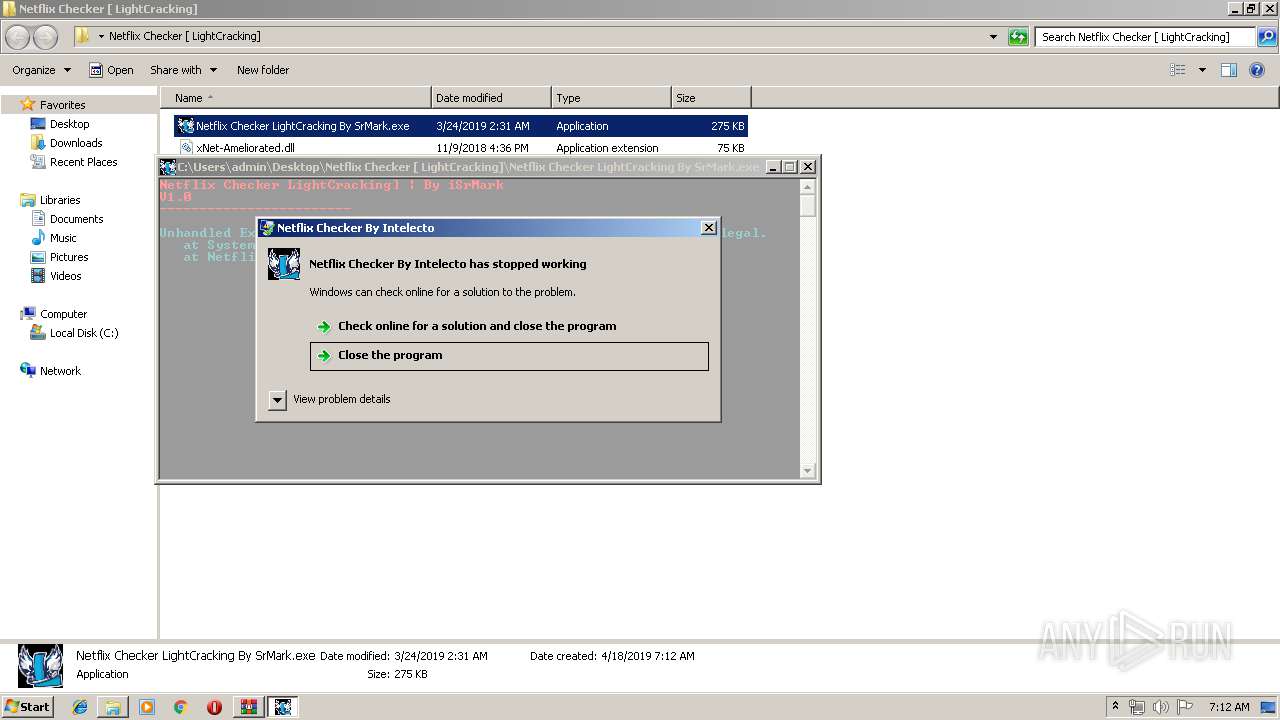Open the Music library
The image size is (1280, 720).
click(x=63, y=238)
